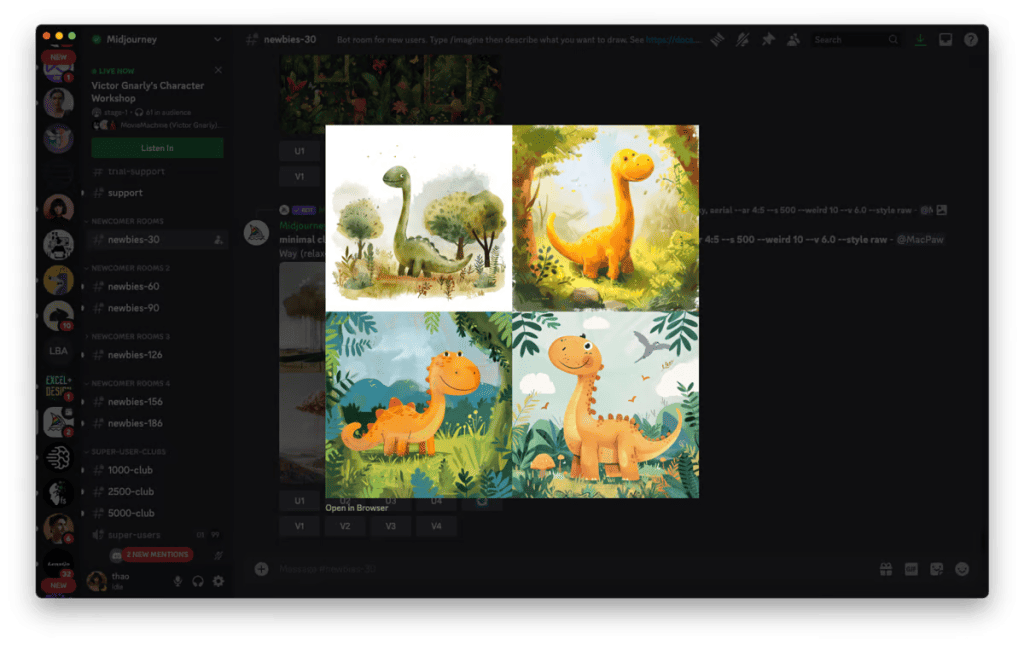Open the help question mark icon
This screenshot has height=645, width=1024.
[x=971, y=40]
